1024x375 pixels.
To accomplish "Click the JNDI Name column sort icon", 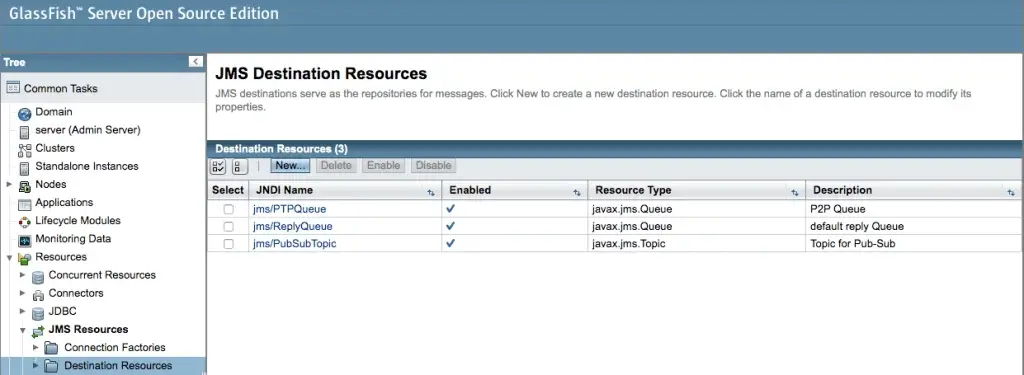I will pyautogui.click(x=431, y=192).
